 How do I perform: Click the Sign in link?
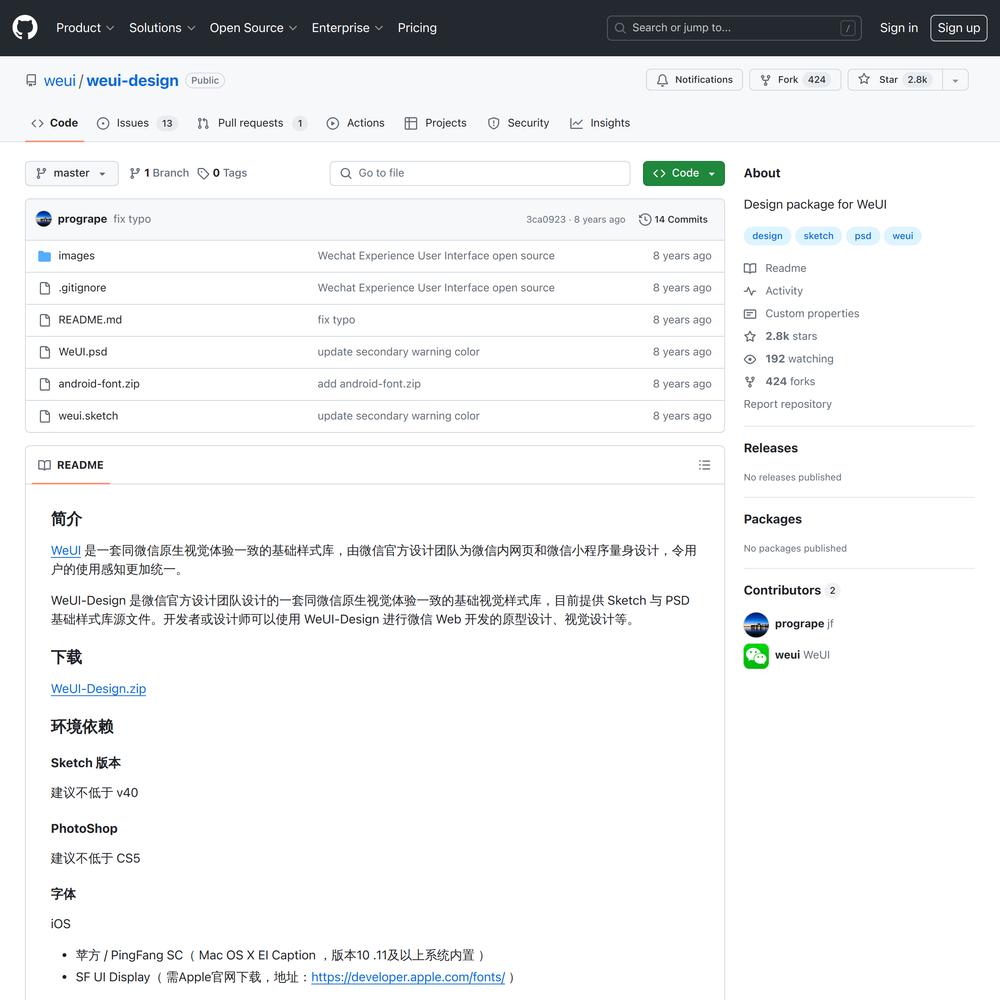(899, 27)
